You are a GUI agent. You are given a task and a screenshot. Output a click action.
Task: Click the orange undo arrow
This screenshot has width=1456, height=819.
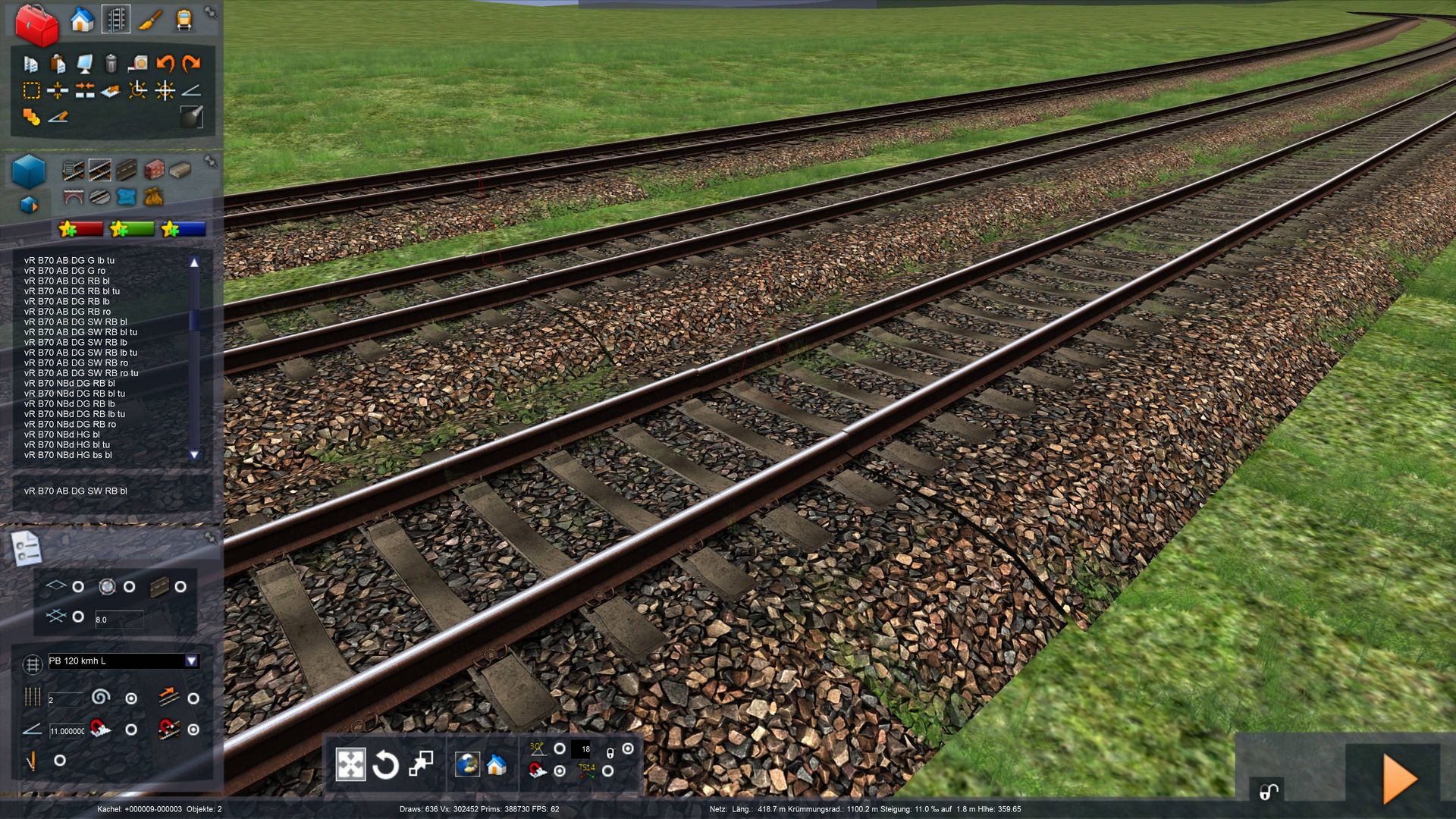tap(165, 63)
